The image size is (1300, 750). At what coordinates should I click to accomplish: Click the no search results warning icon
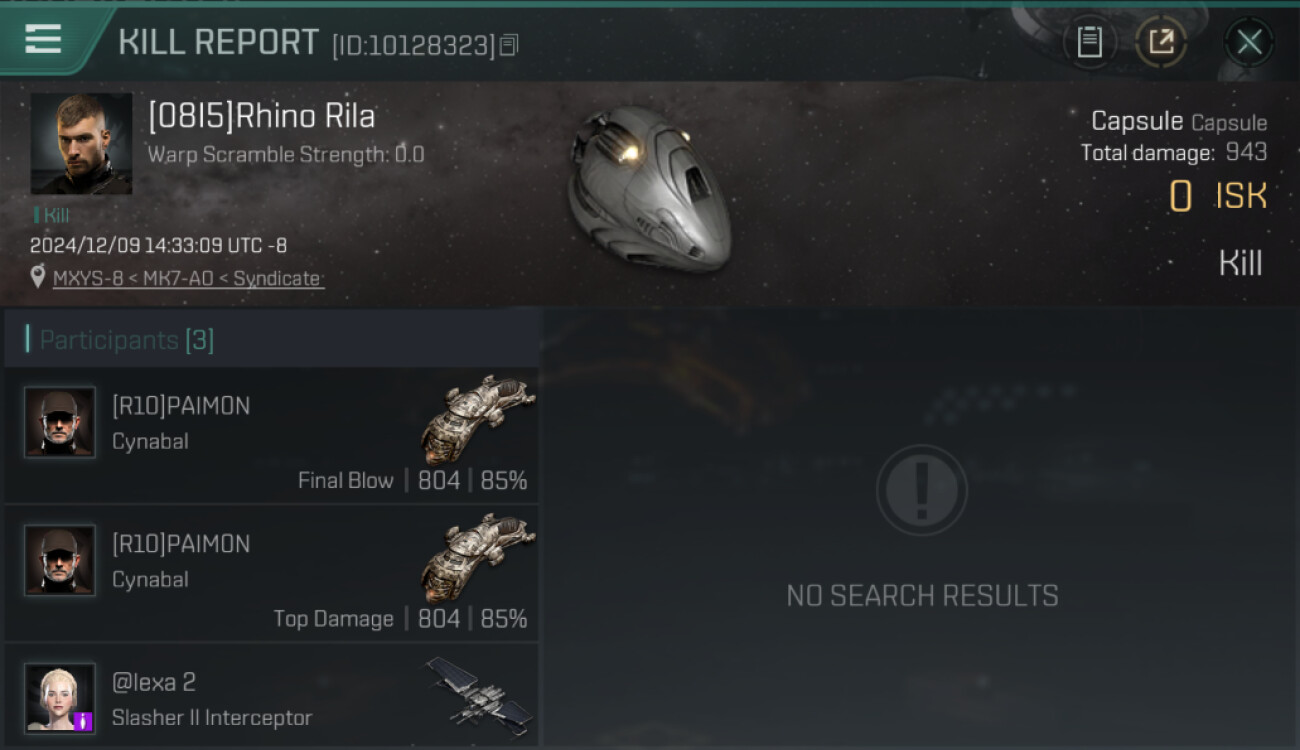tap(921, 490)
